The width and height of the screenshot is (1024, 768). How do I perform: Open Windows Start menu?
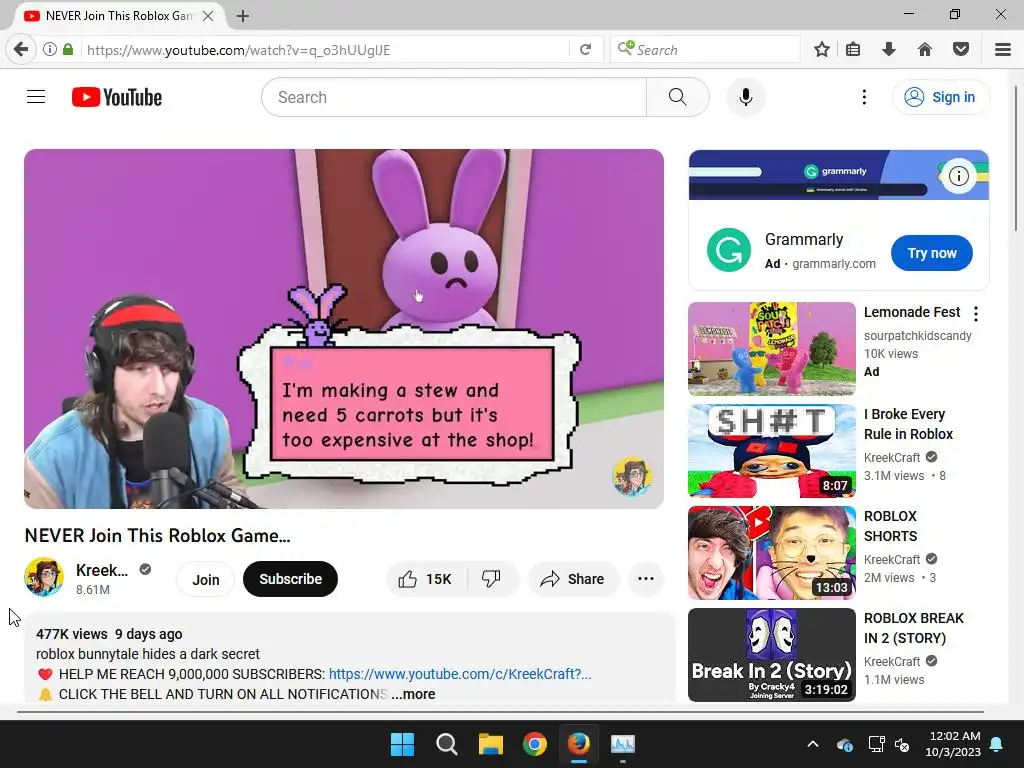402,744
